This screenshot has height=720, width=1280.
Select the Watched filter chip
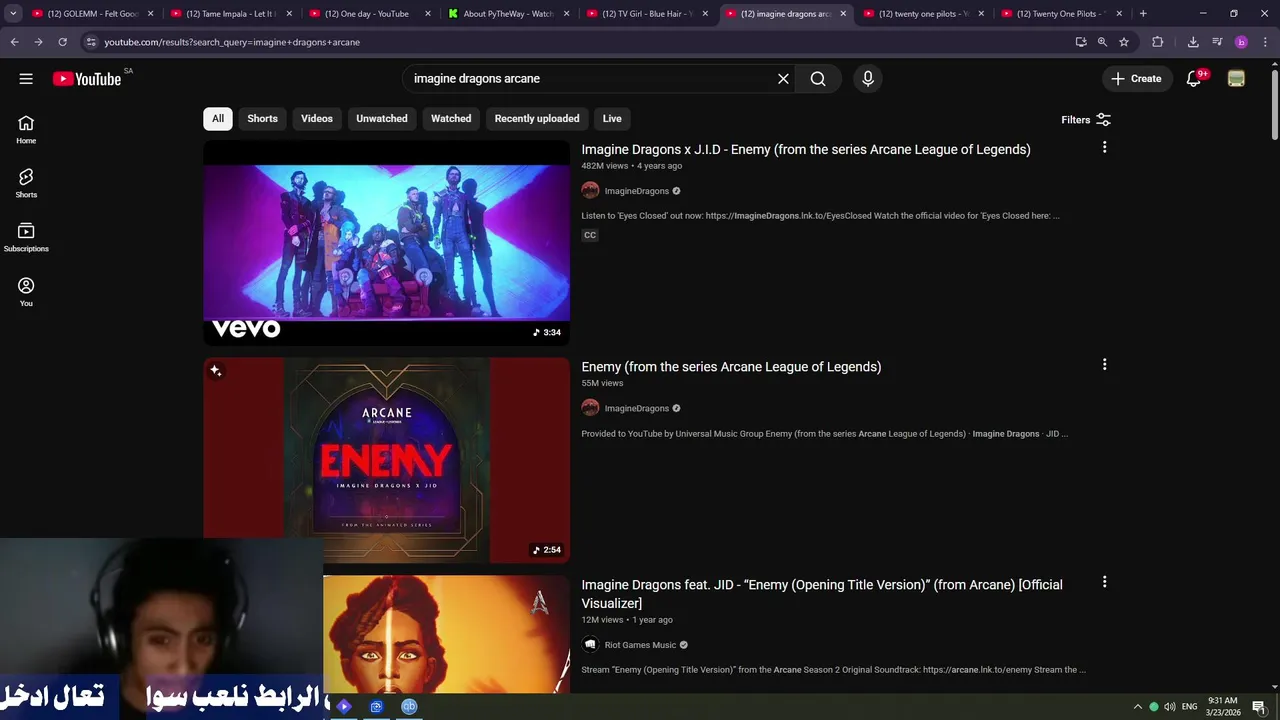(x=451, y=118)
